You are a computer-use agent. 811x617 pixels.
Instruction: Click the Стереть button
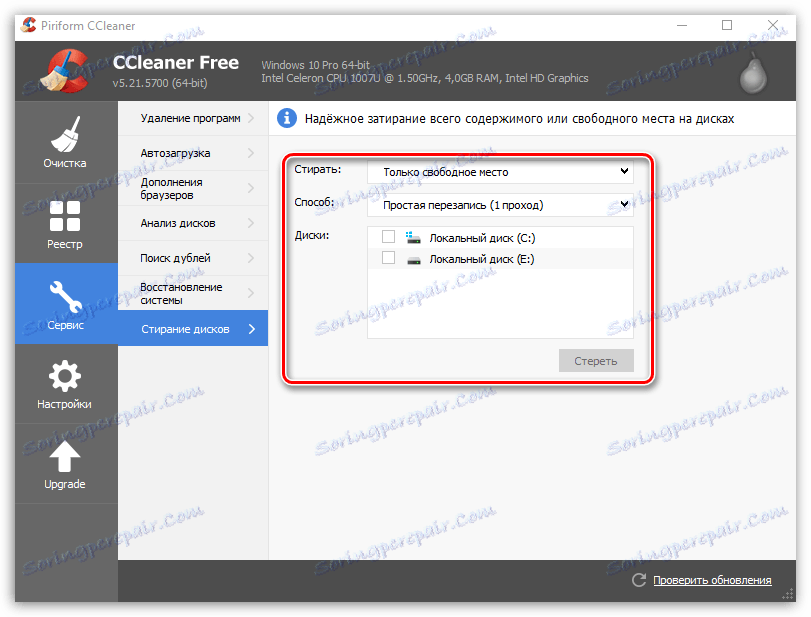tap(596, 360)
